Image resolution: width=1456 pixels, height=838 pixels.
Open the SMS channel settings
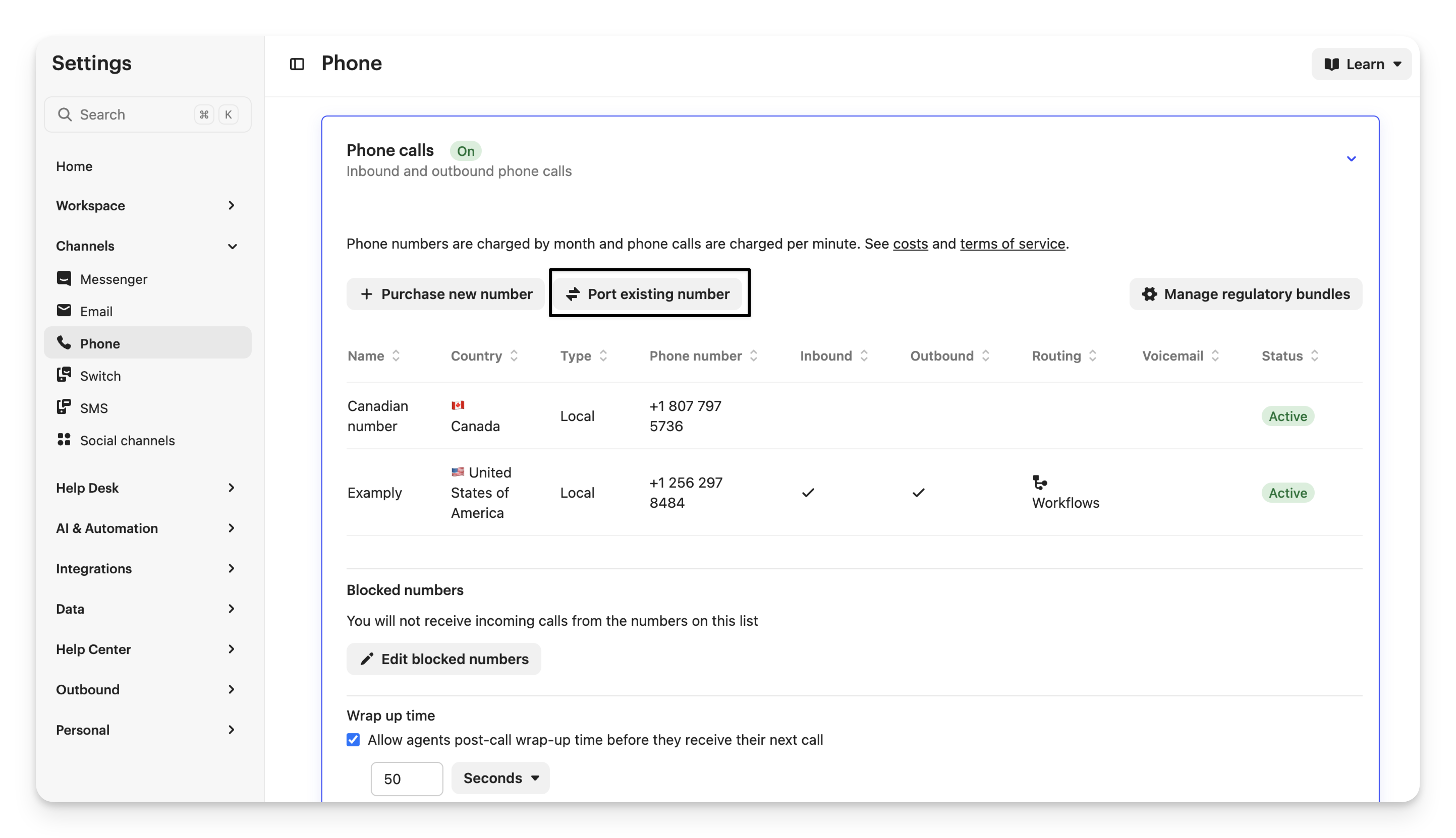click(94, 408)
